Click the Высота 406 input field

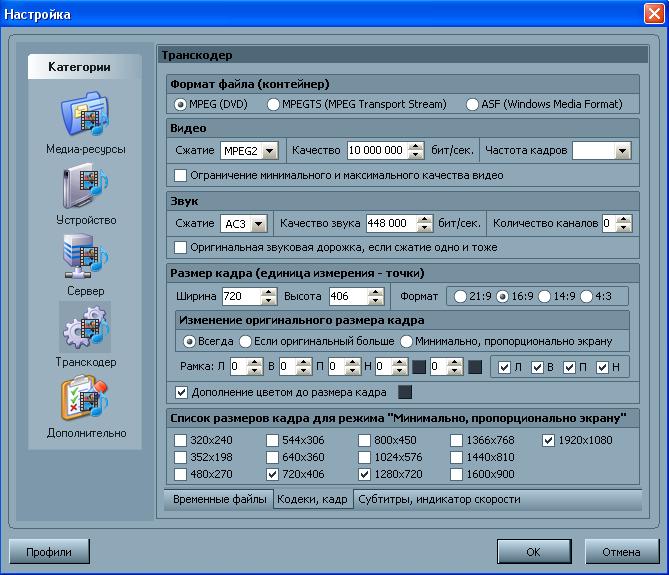348,296
